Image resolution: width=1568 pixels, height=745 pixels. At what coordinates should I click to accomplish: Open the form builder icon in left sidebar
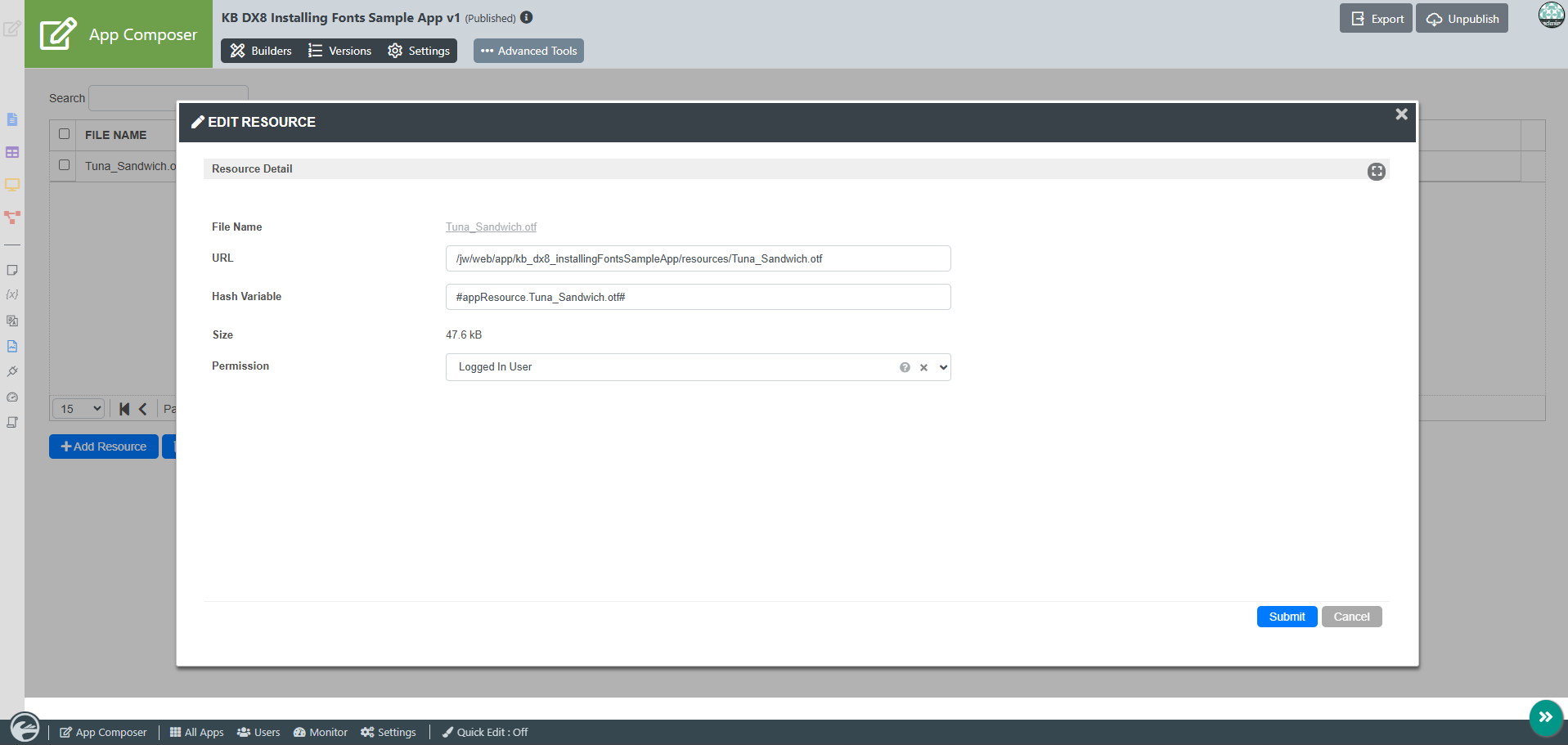click(12, 119)
